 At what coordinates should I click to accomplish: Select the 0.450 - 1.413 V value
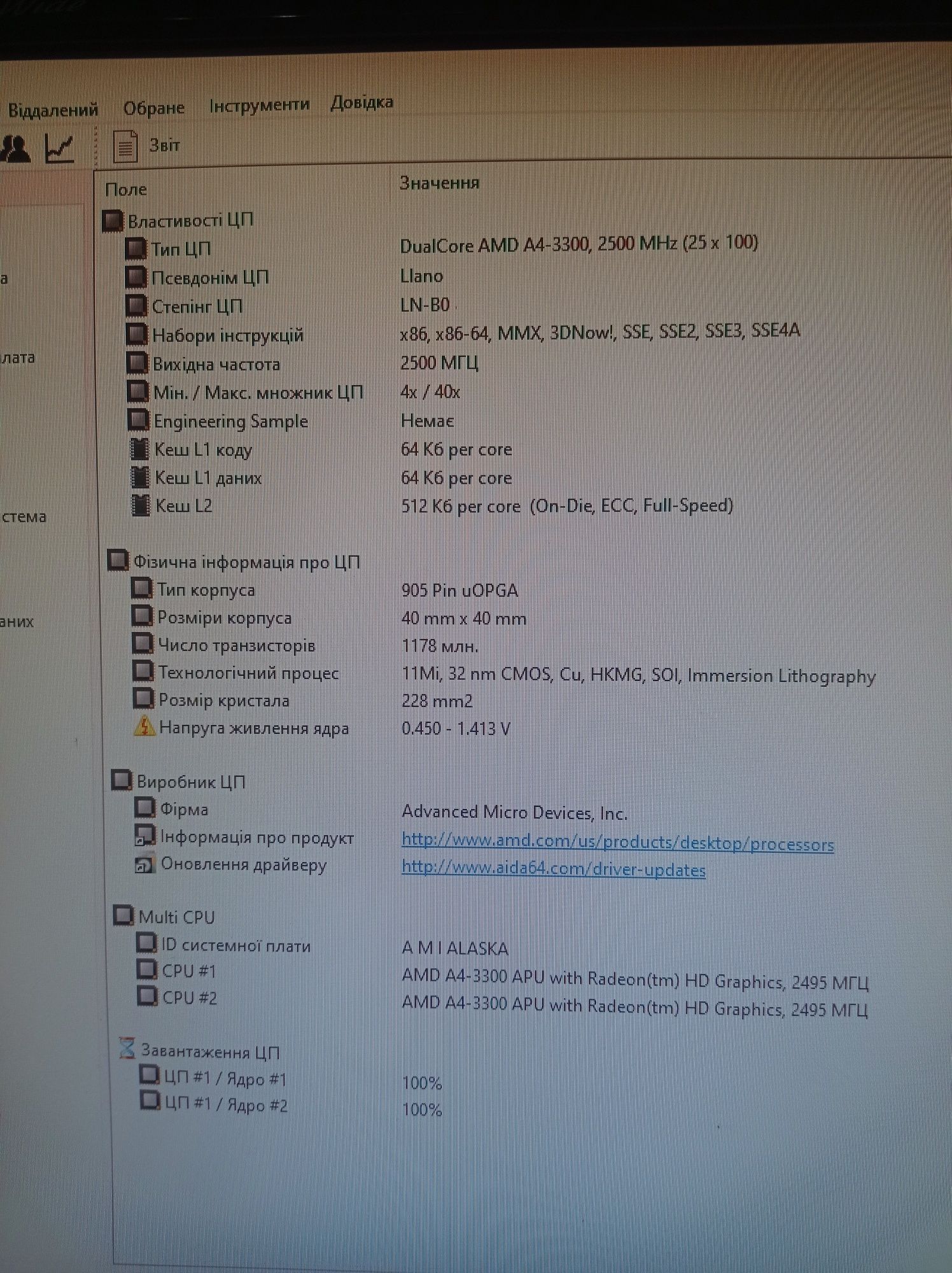(456, 729)
